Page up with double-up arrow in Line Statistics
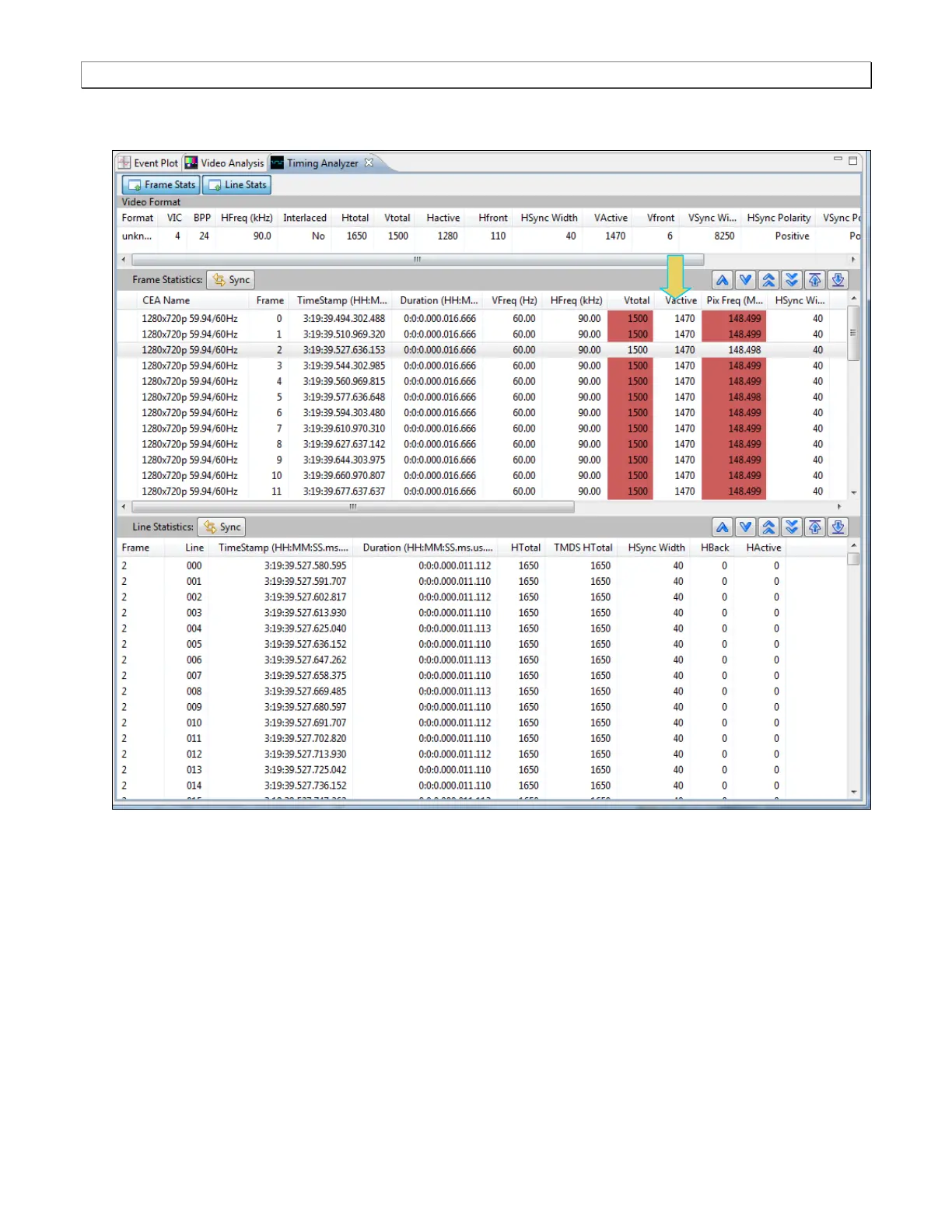The height and width of the screenshot is (1232, 952). point(768,527)
